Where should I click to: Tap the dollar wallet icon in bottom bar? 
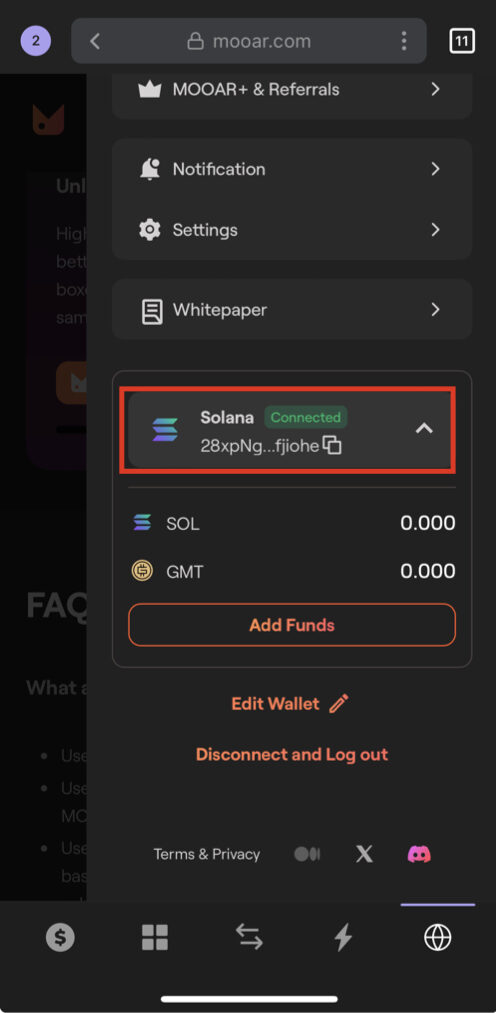click(x=60, y=937)
